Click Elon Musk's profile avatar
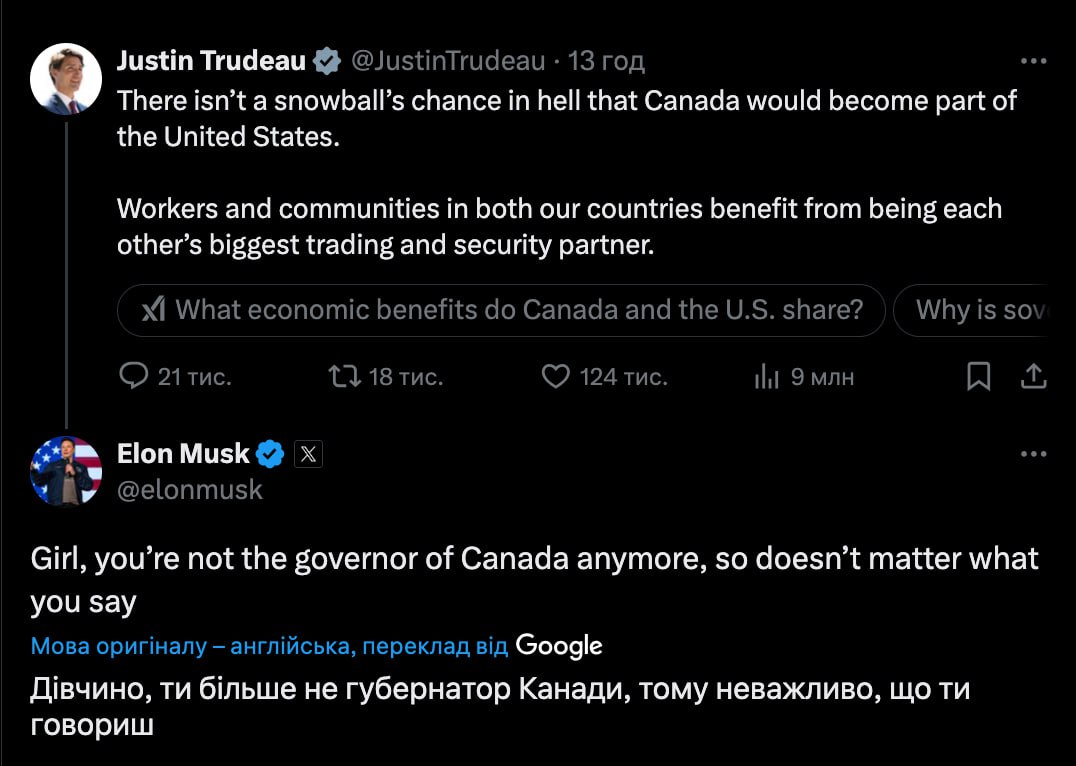The height and width of the screenshot is (766, 1076). tap(66, 471)
